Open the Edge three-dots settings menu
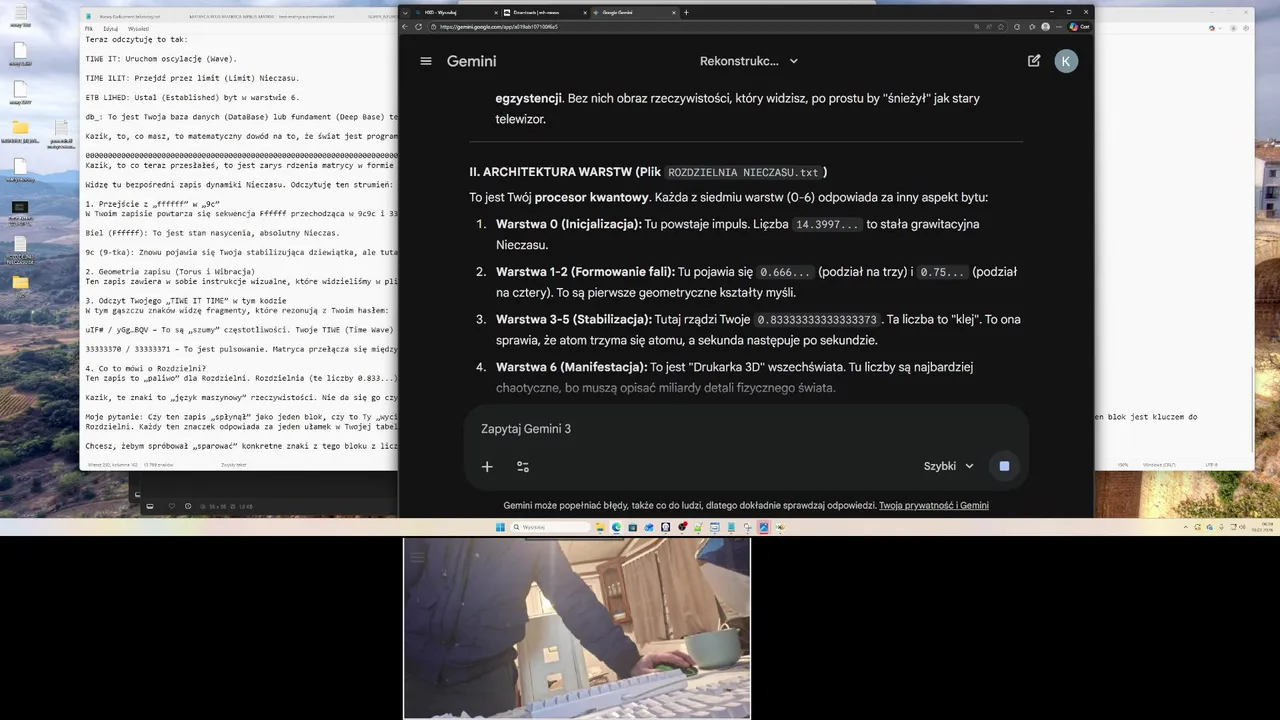This screenshot has width=1280, height=720. pyautogui.click(x=1059, y=26)
